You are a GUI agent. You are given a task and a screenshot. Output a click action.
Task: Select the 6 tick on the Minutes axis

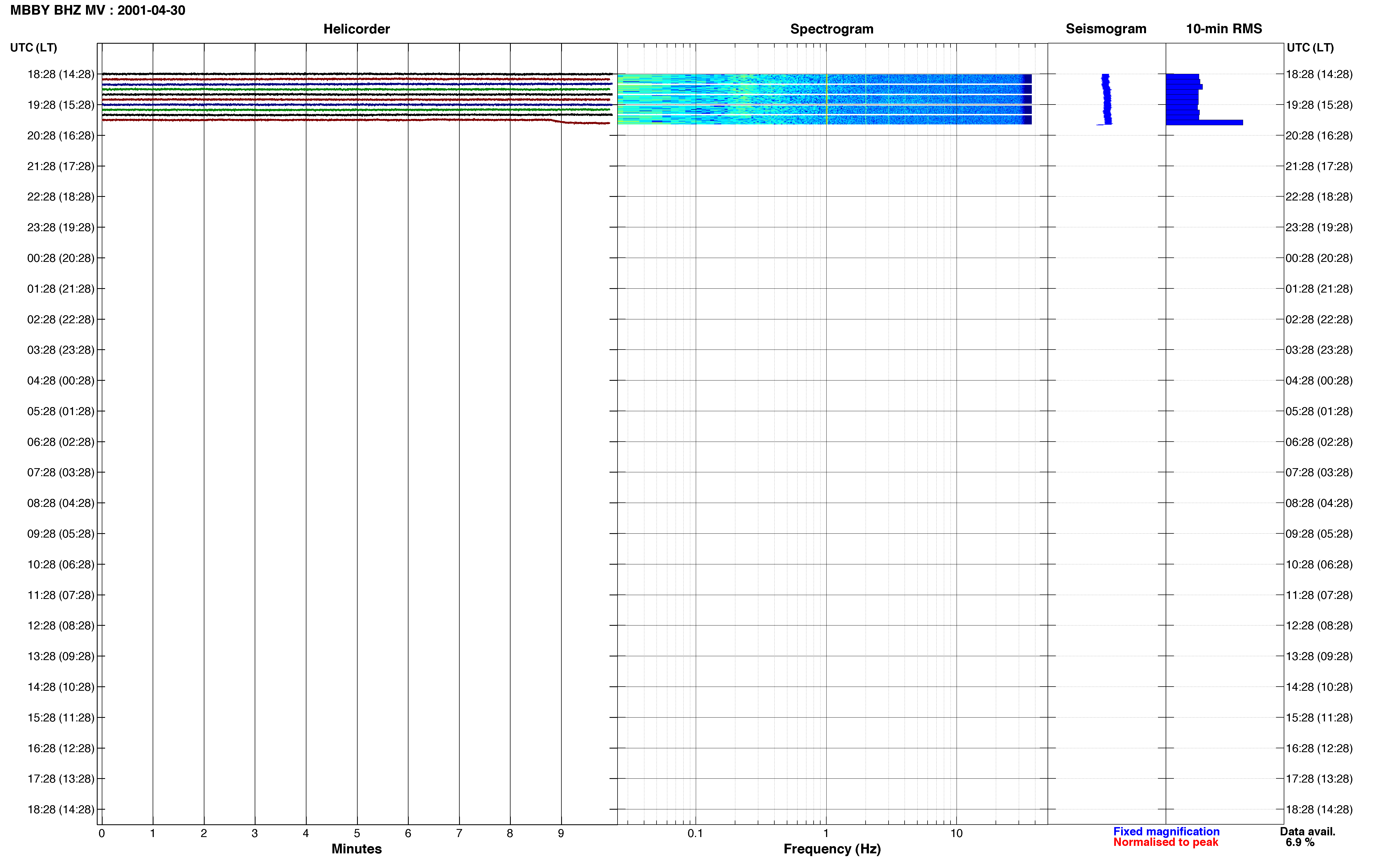click(x=408, y=833)
